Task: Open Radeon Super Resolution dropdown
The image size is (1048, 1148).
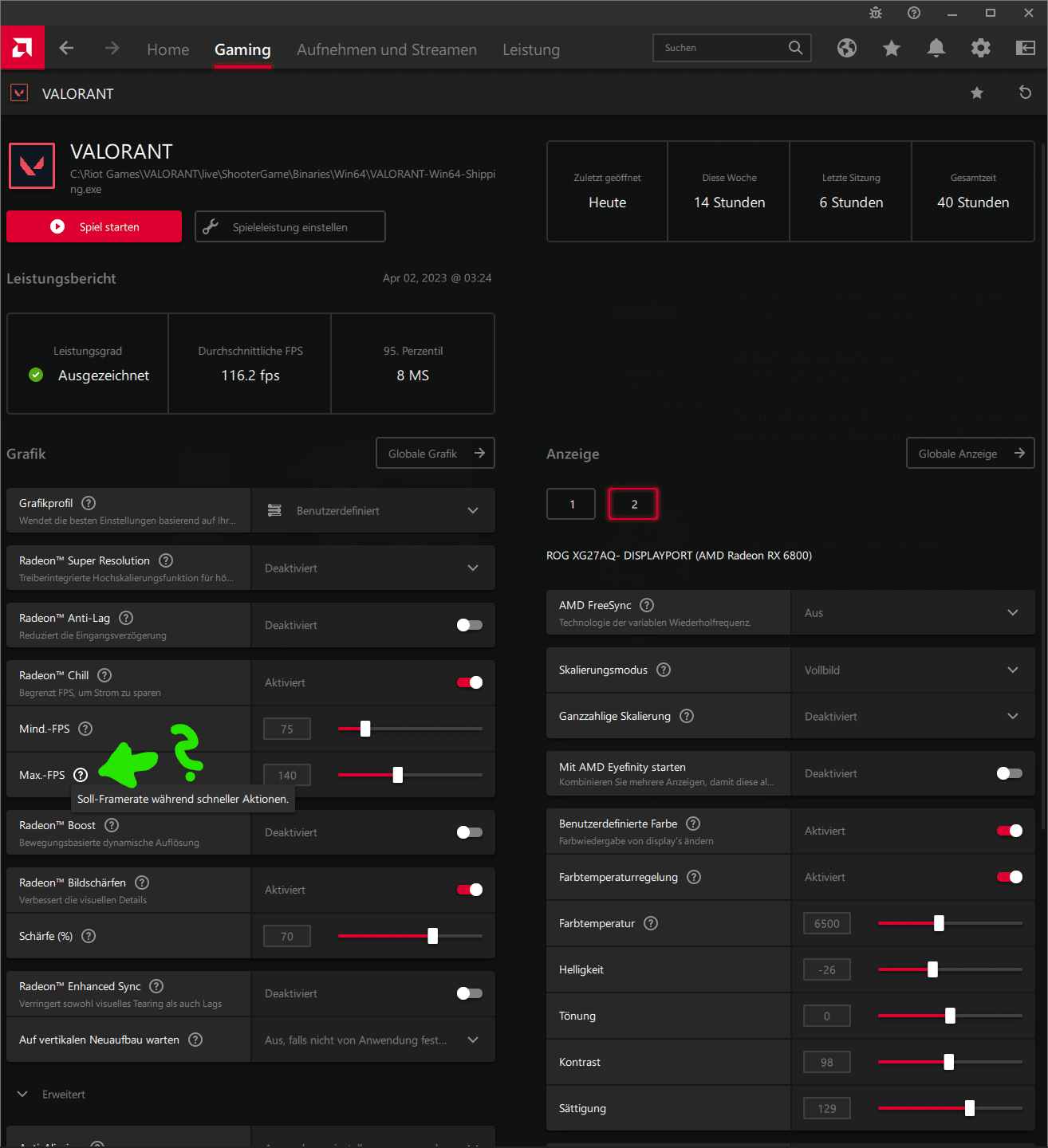Action: (373, 568)
